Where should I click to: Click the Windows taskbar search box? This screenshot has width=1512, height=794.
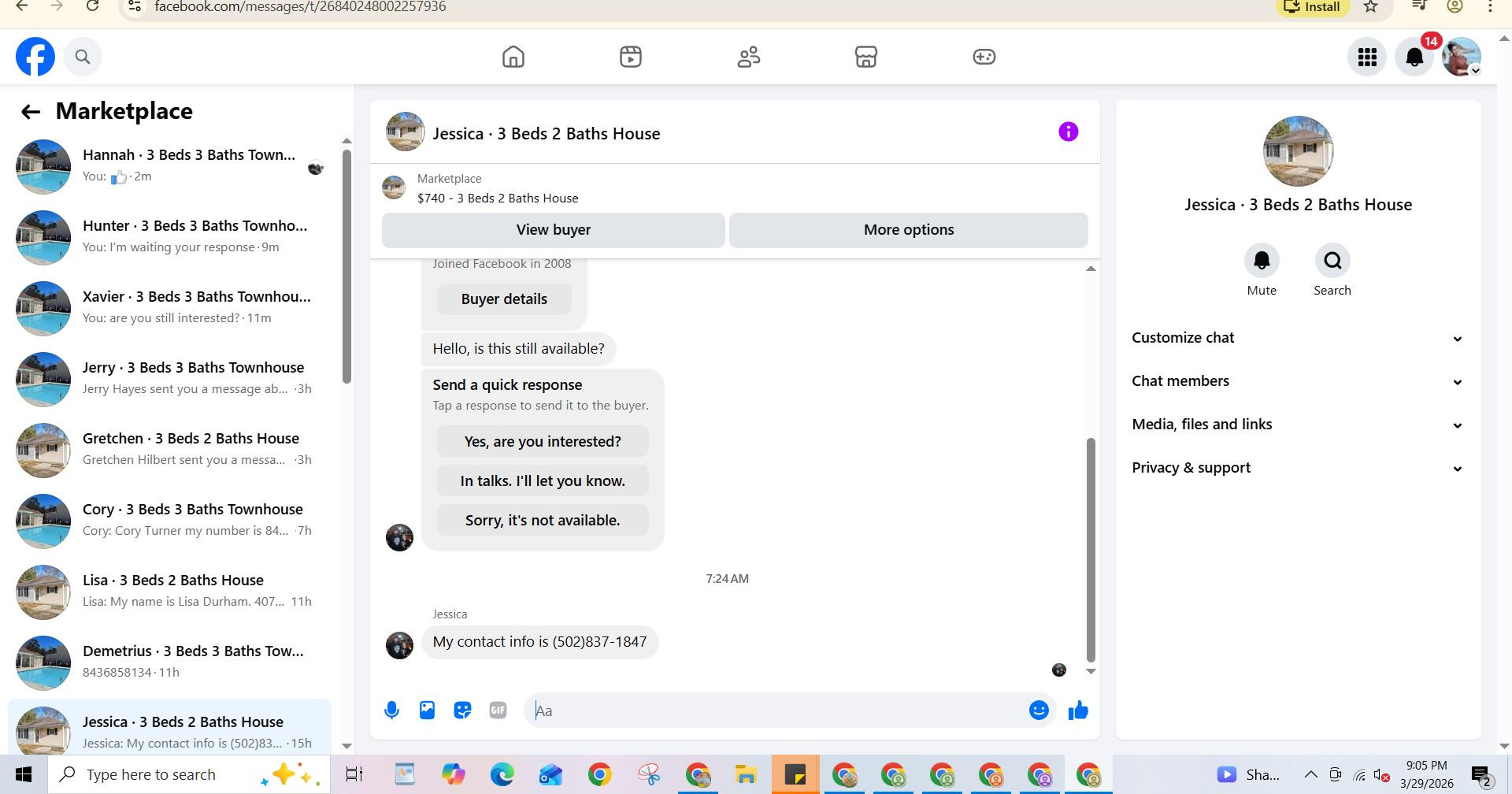[x=189, y=775]
